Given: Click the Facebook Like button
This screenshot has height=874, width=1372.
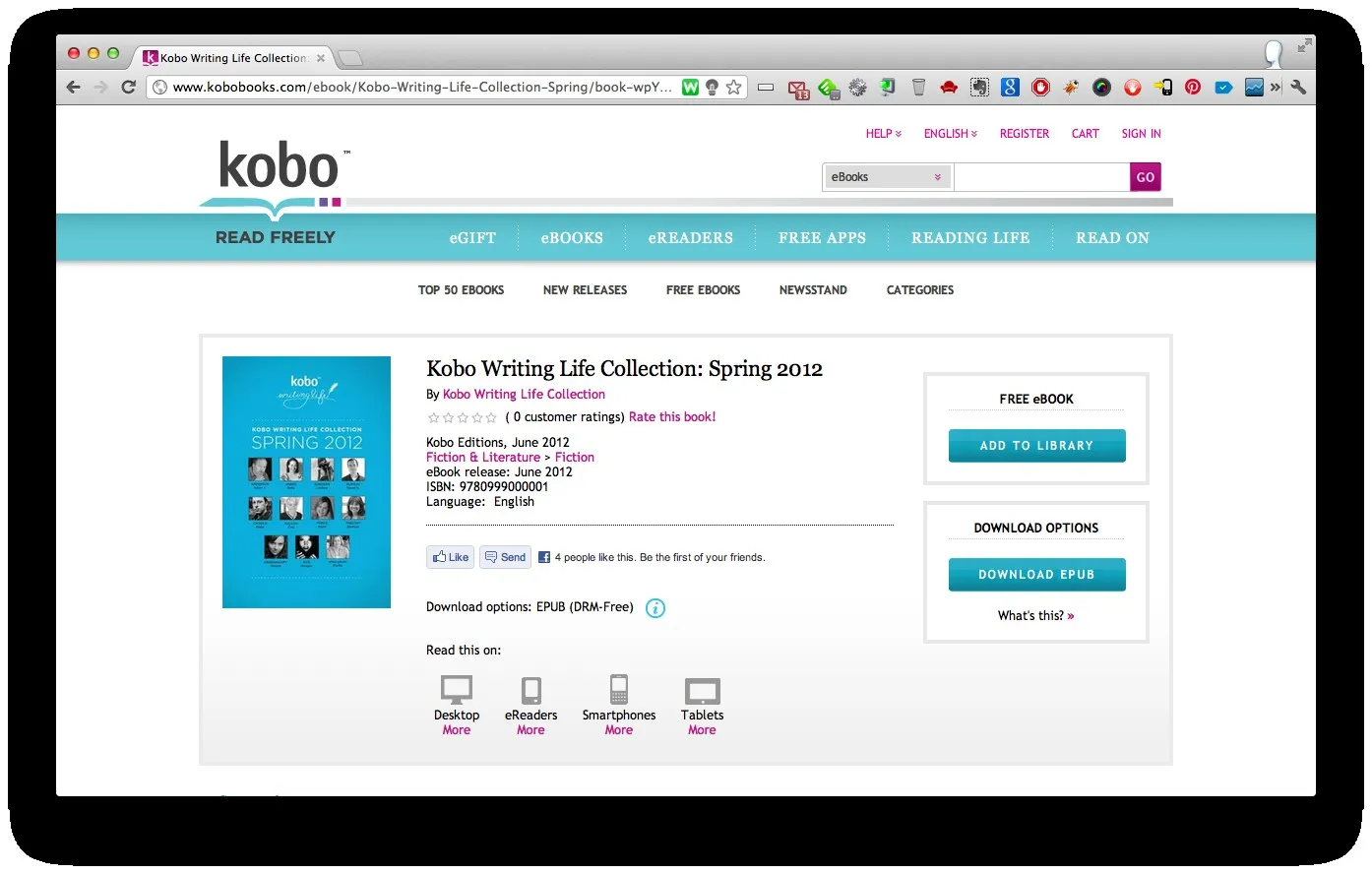Looking at the screenshot, I should pyautogui.click(x=451, y=557).
